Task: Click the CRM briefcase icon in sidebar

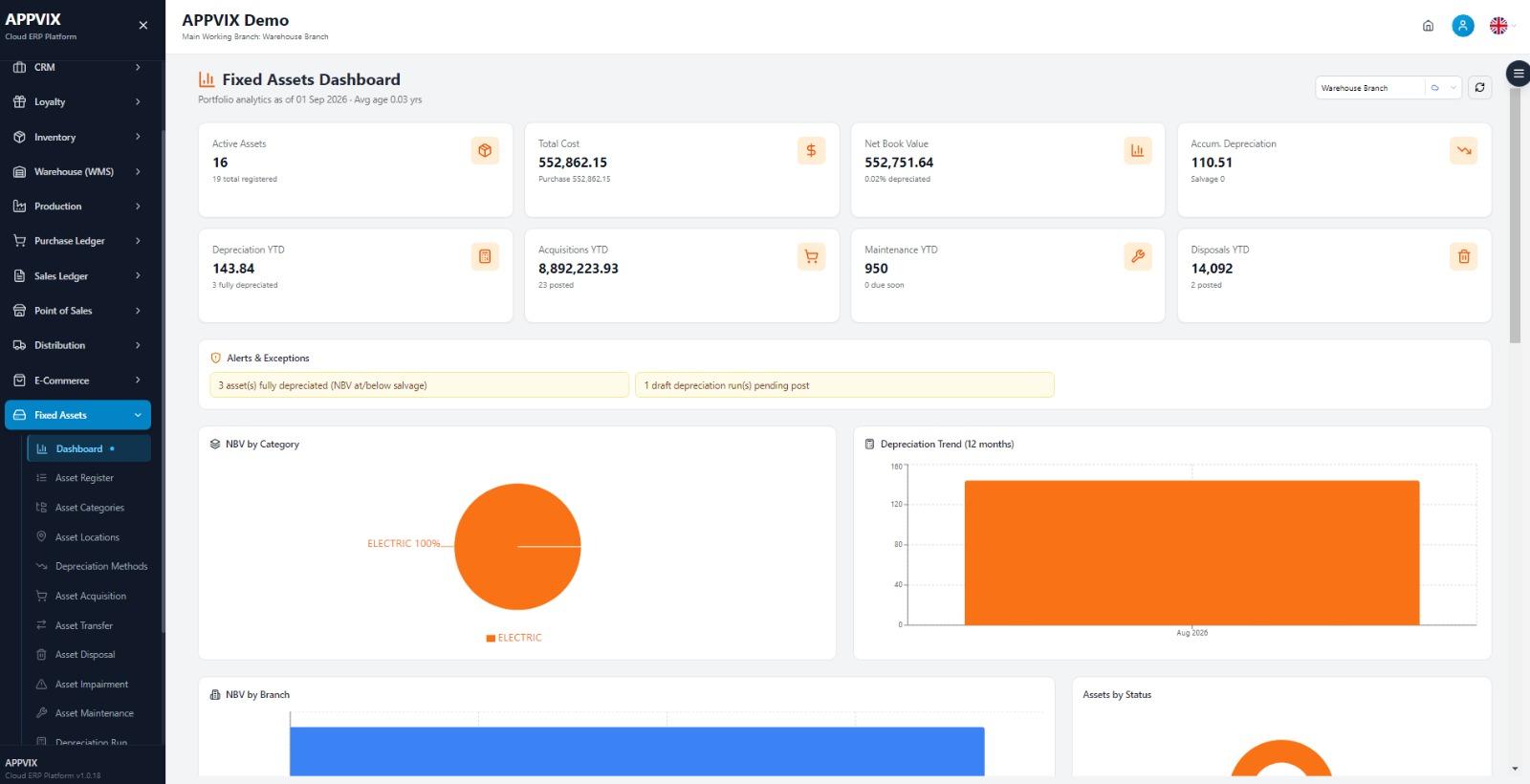Action: (19, 67)
